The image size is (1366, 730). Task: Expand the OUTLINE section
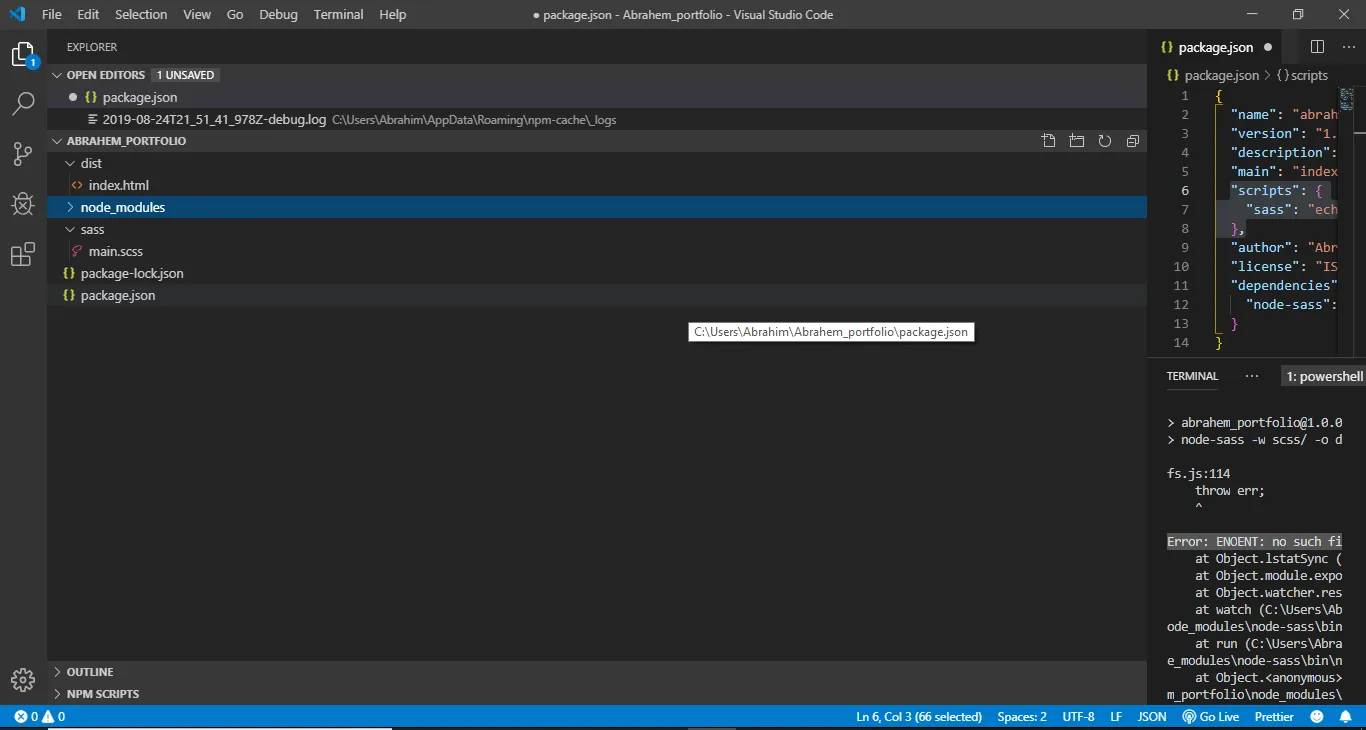coord(57,672)
